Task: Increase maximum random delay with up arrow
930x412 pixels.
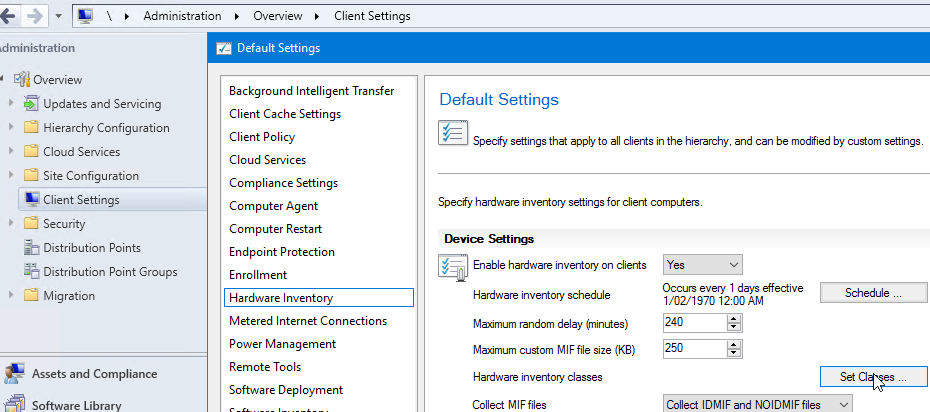Action: click(x=733, y=319)
